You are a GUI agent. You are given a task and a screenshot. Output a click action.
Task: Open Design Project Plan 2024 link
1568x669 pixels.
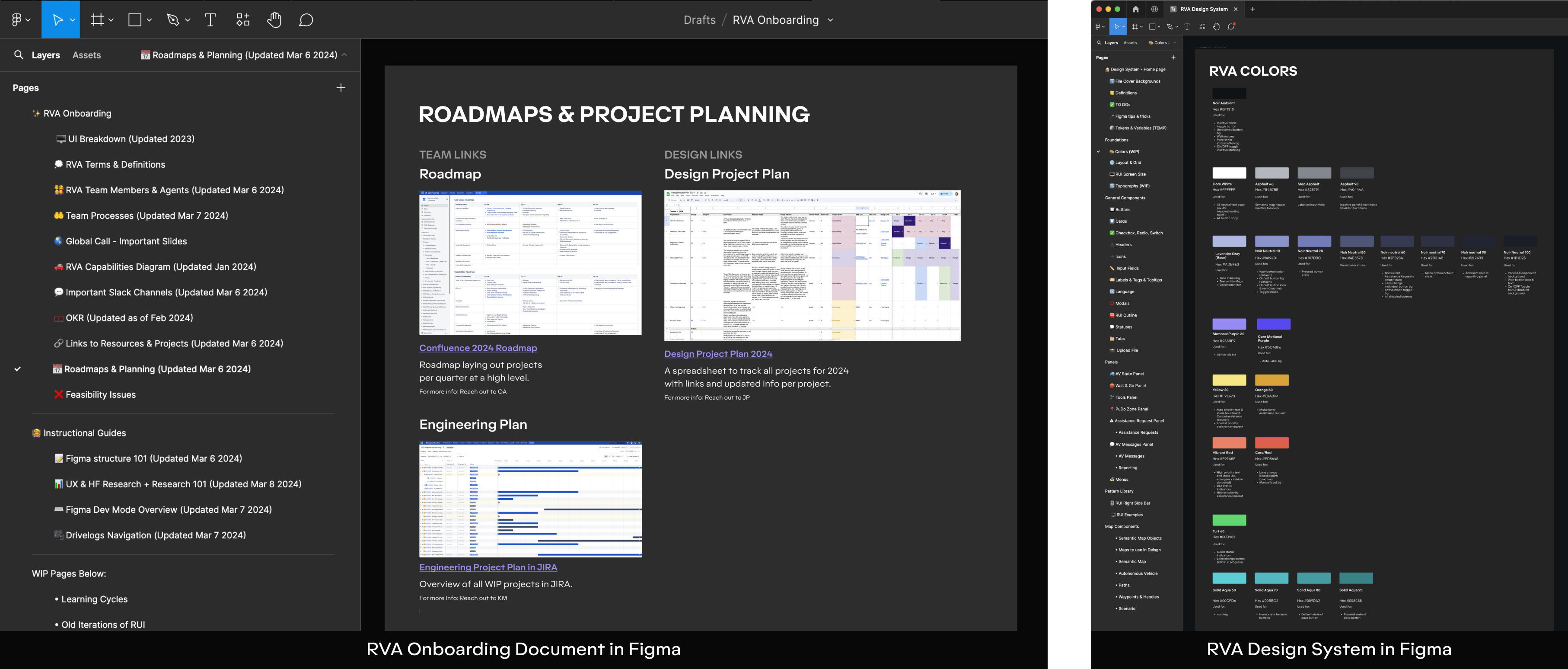pos(718,354)
